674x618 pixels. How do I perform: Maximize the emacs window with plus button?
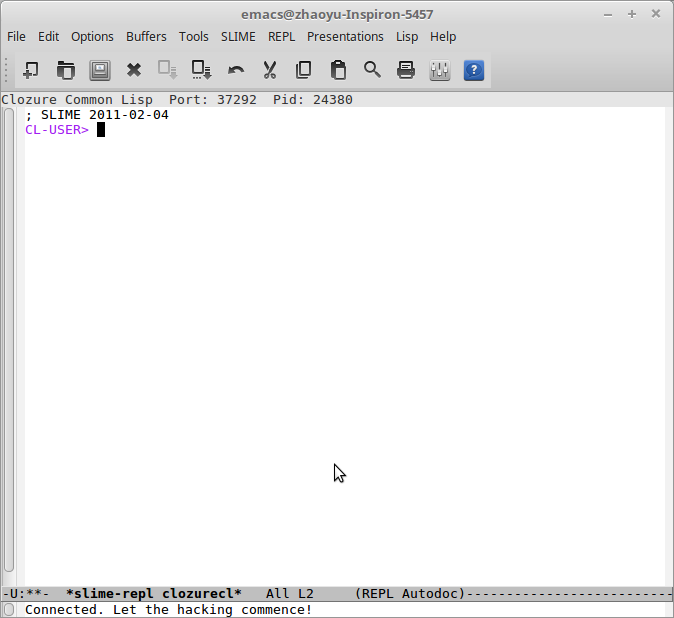pos(632,14)
